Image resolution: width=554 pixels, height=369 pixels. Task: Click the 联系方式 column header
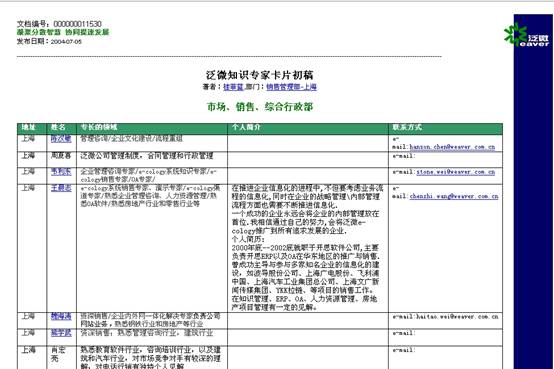pyautogui.click(x=407, y=127)
